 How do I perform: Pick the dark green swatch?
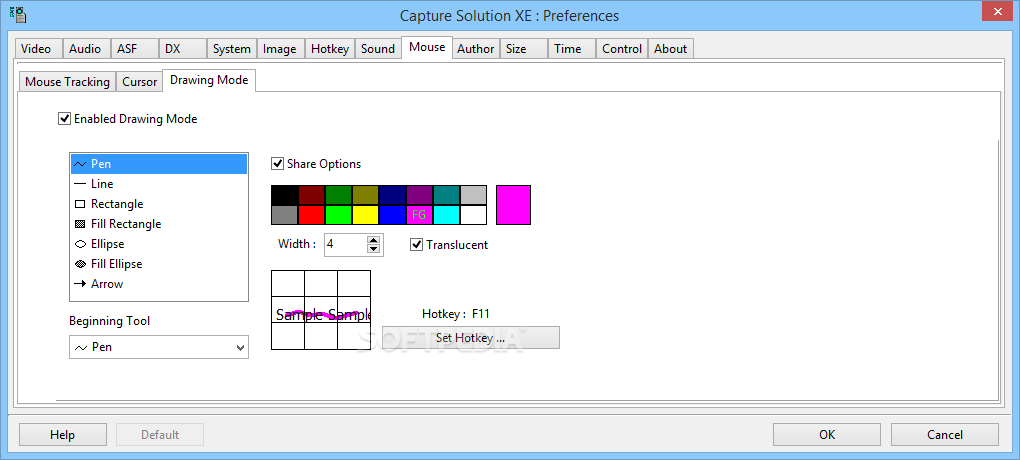click(338, 195)
